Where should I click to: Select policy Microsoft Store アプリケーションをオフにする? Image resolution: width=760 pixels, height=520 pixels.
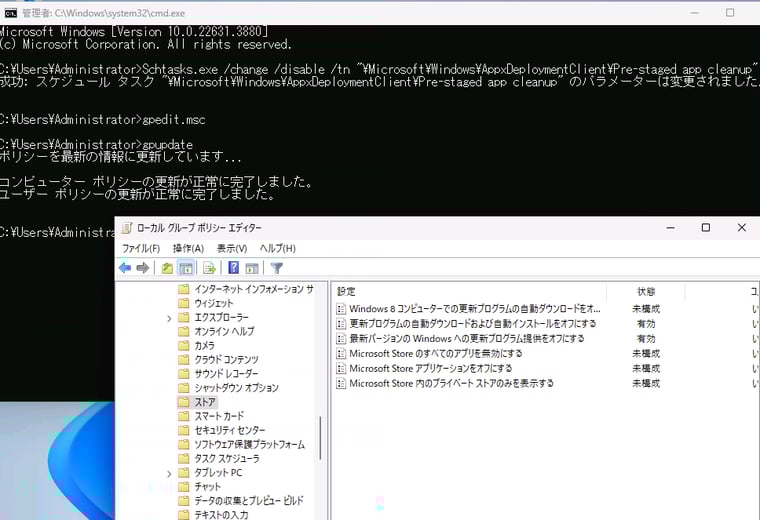[x=430, y=369]
